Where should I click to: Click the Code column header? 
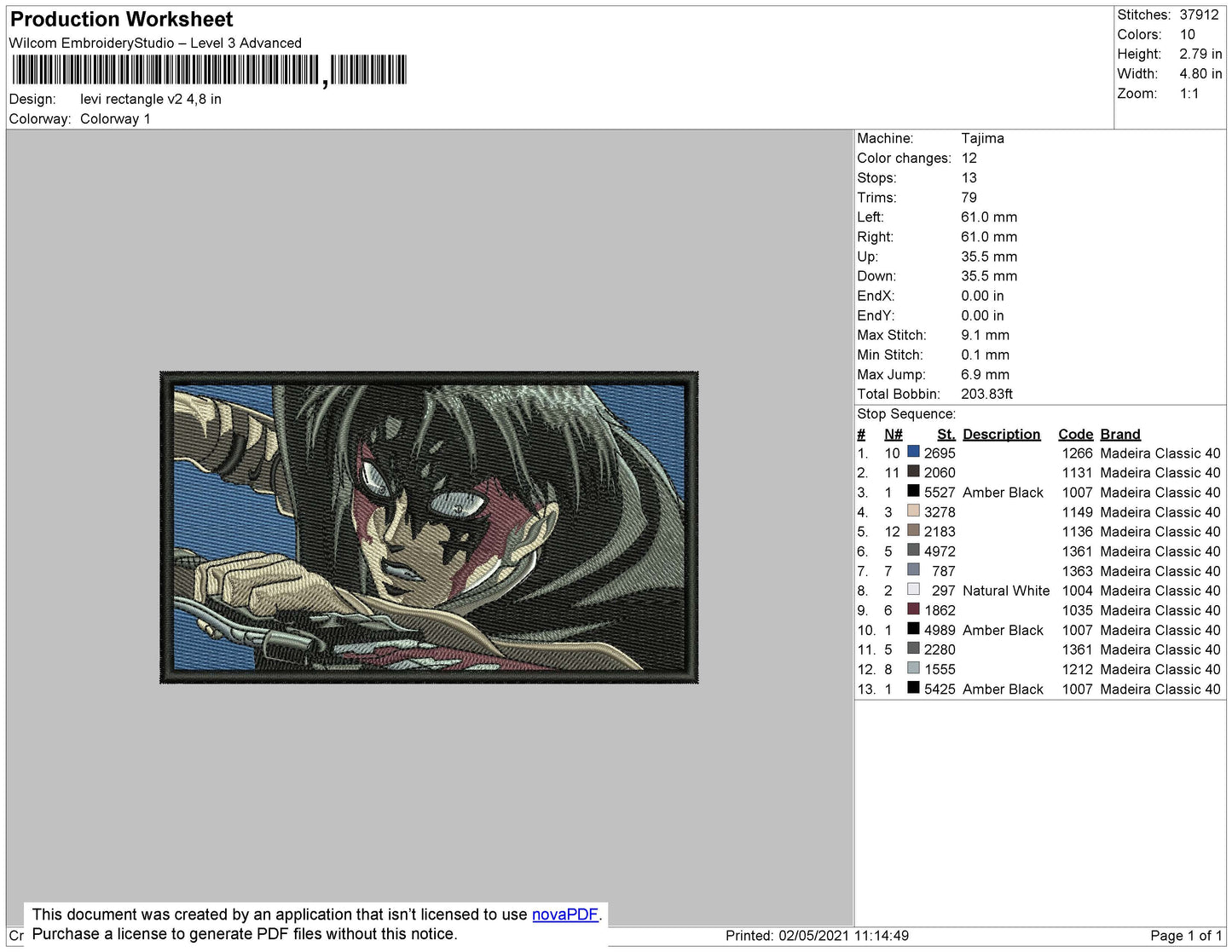[1075, 434]
